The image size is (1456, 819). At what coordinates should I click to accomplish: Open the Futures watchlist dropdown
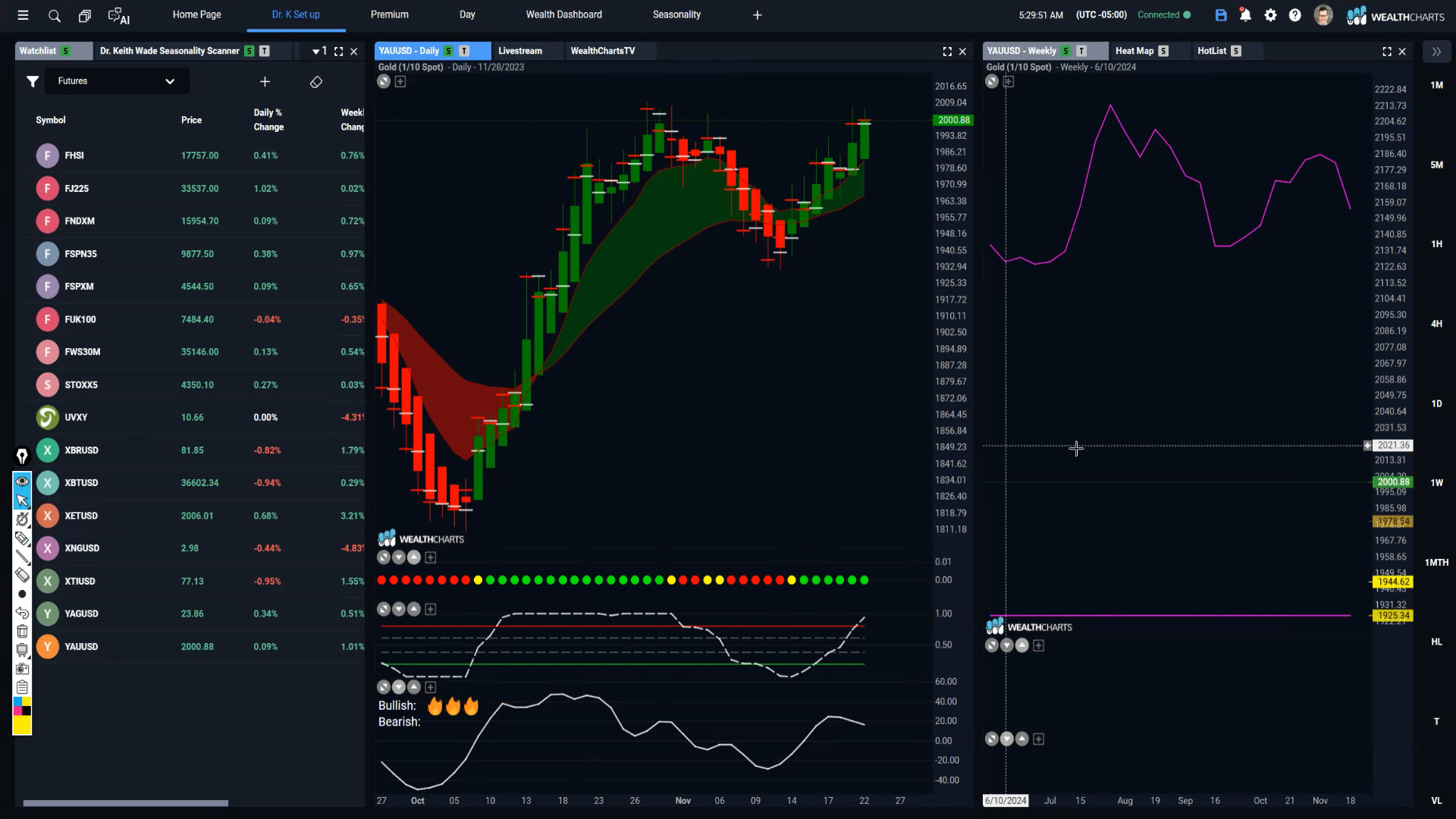tap(116, 81)
